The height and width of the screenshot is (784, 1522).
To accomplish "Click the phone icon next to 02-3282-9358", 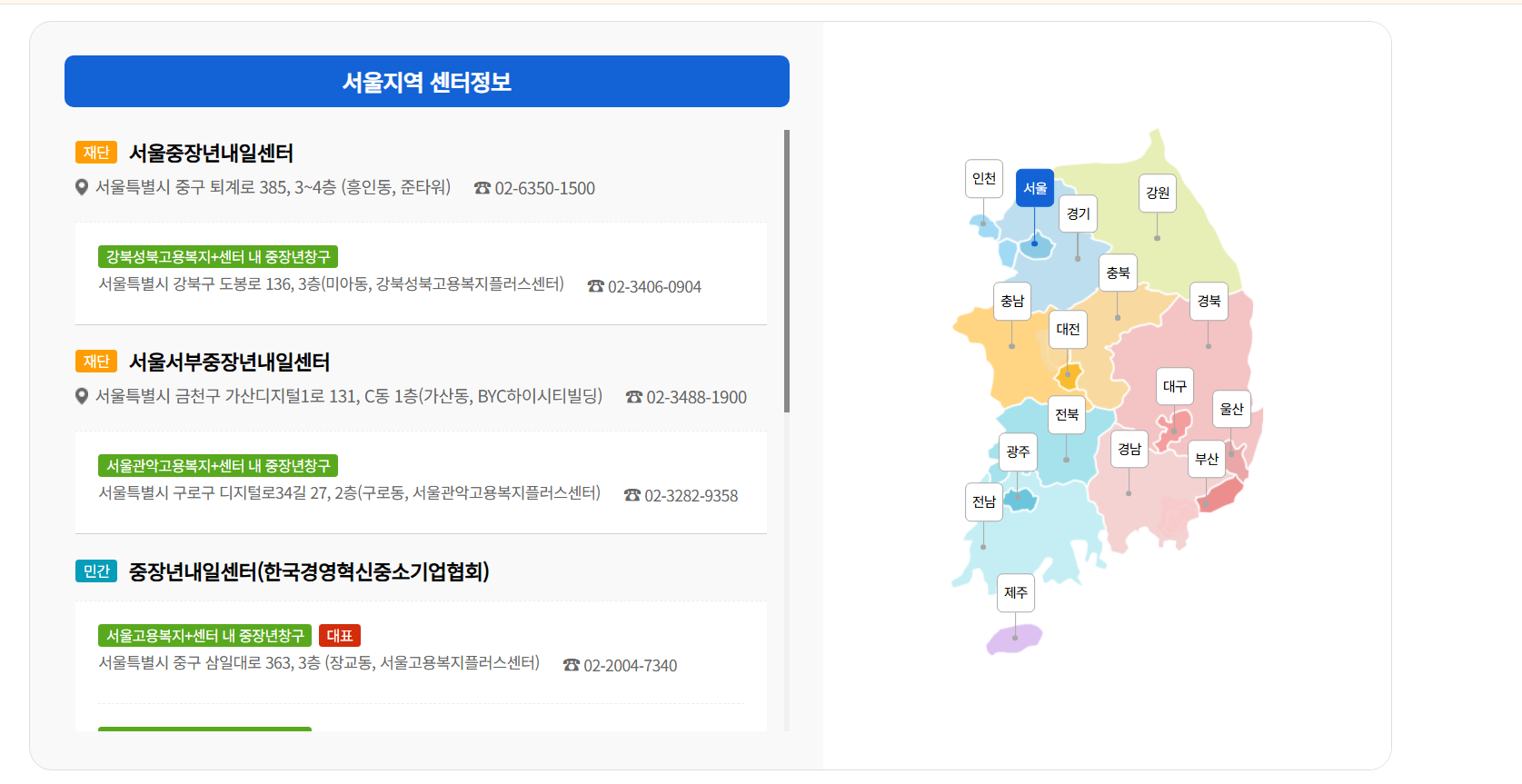I will [x=632, y=495].
